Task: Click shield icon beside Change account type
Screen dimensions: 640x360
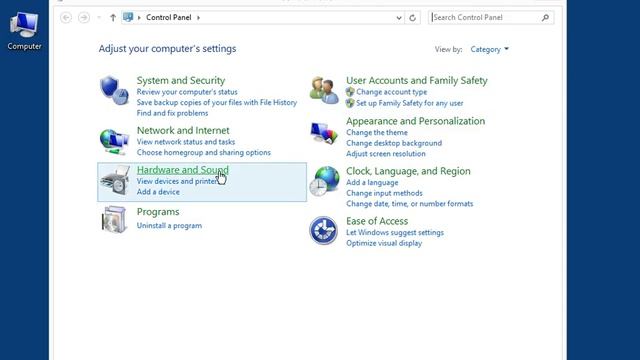Action: coord(350,92)
